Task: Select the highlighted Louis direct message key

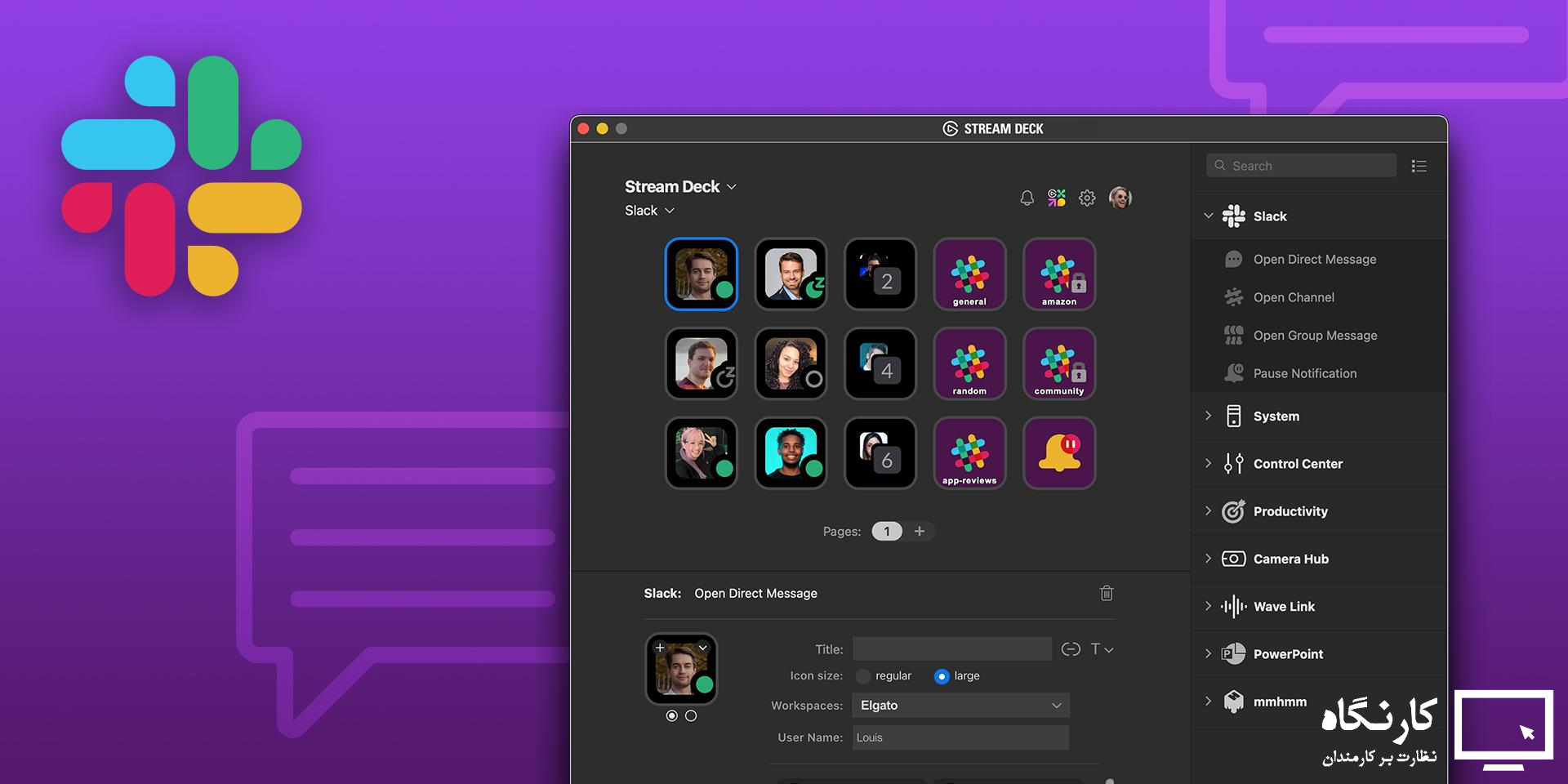Action: 702,274
